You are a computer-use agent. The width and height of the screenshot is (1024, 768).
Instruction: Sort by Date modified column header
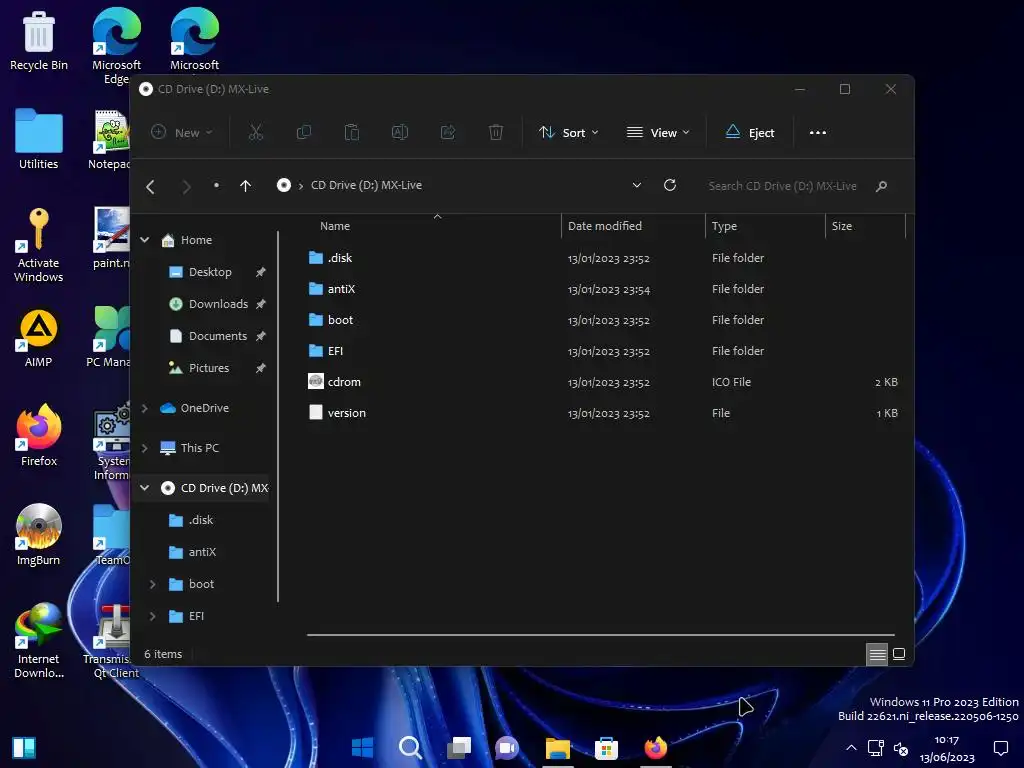605,226
